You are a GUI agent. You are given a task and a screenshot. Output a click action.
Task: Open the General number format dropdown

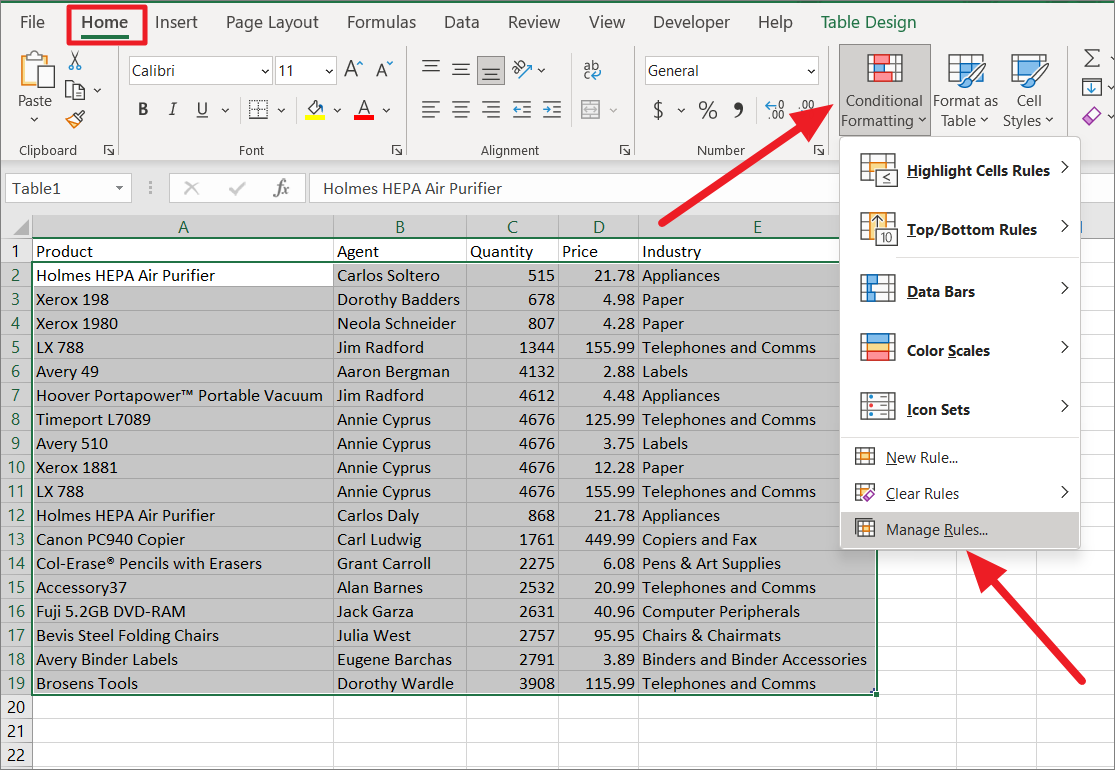click(x=811, y=71)
